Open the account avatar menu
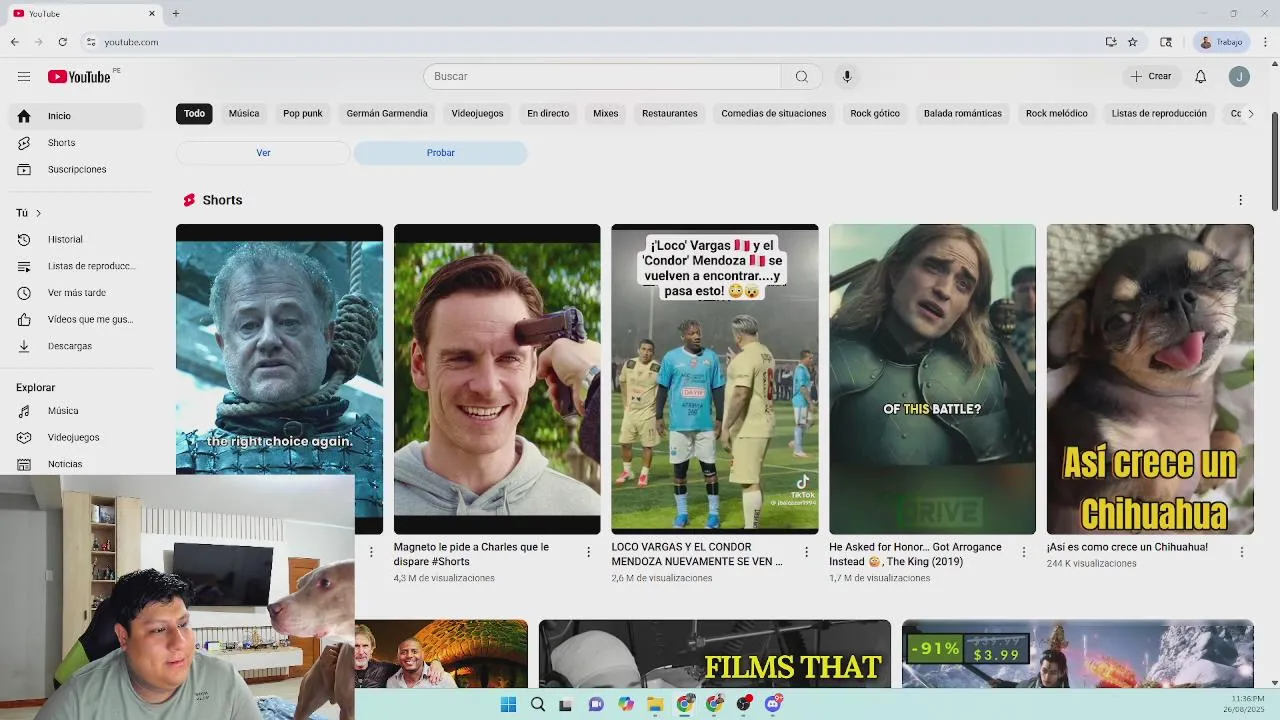This screenshot has width=1280, height=720. (x=1239, y=76)
